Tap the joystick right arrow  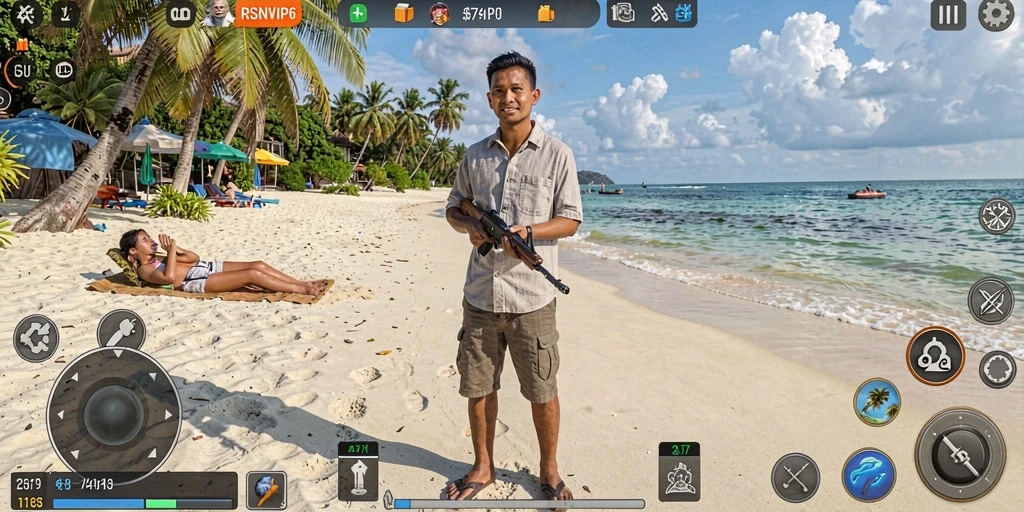(x=168, y=415)
